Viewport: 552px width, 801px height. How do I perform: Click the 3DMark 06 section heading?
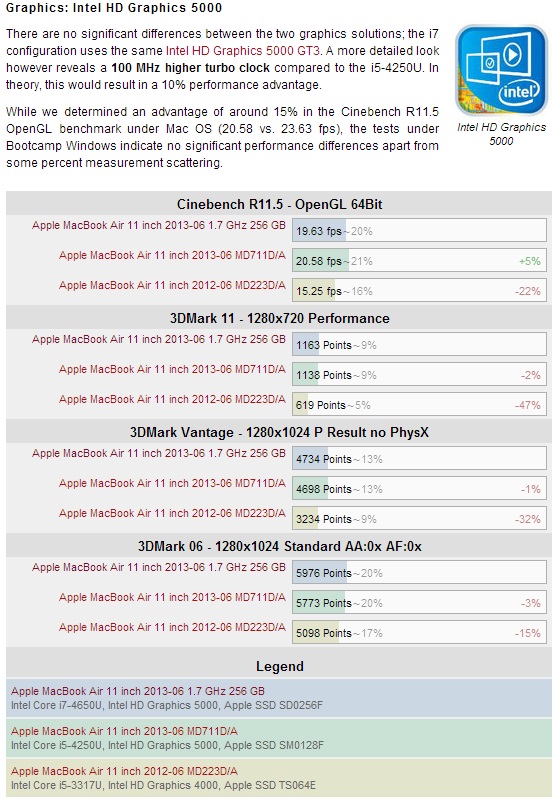click(279, 546)
